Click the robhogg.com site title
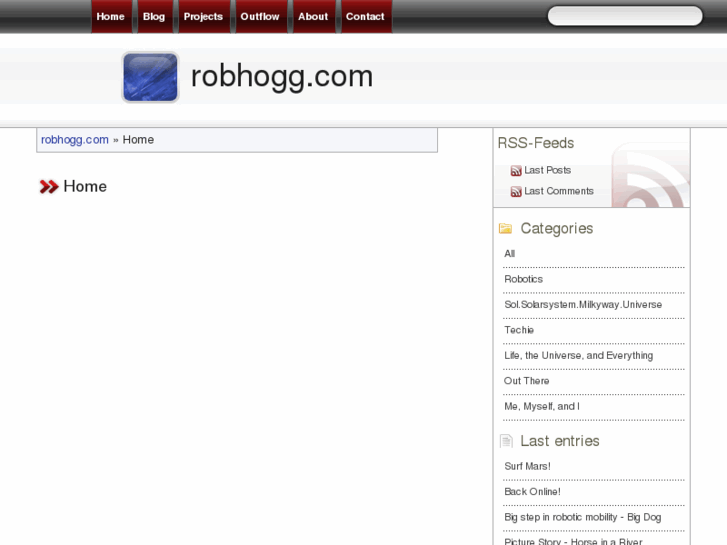The height and width of the screenshot is (545, 727). click(282, 77)
